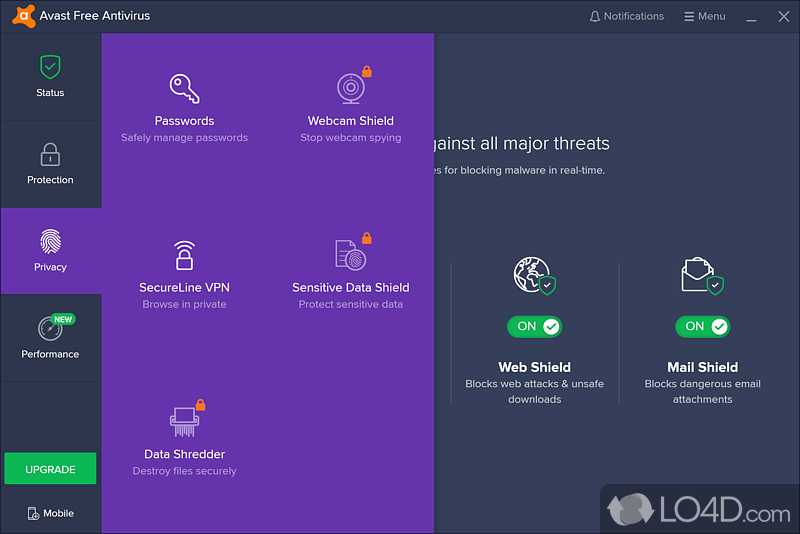Open the SecureLine VPN title
The width and height of the screenshot is (800, 534).
point(184,288)
